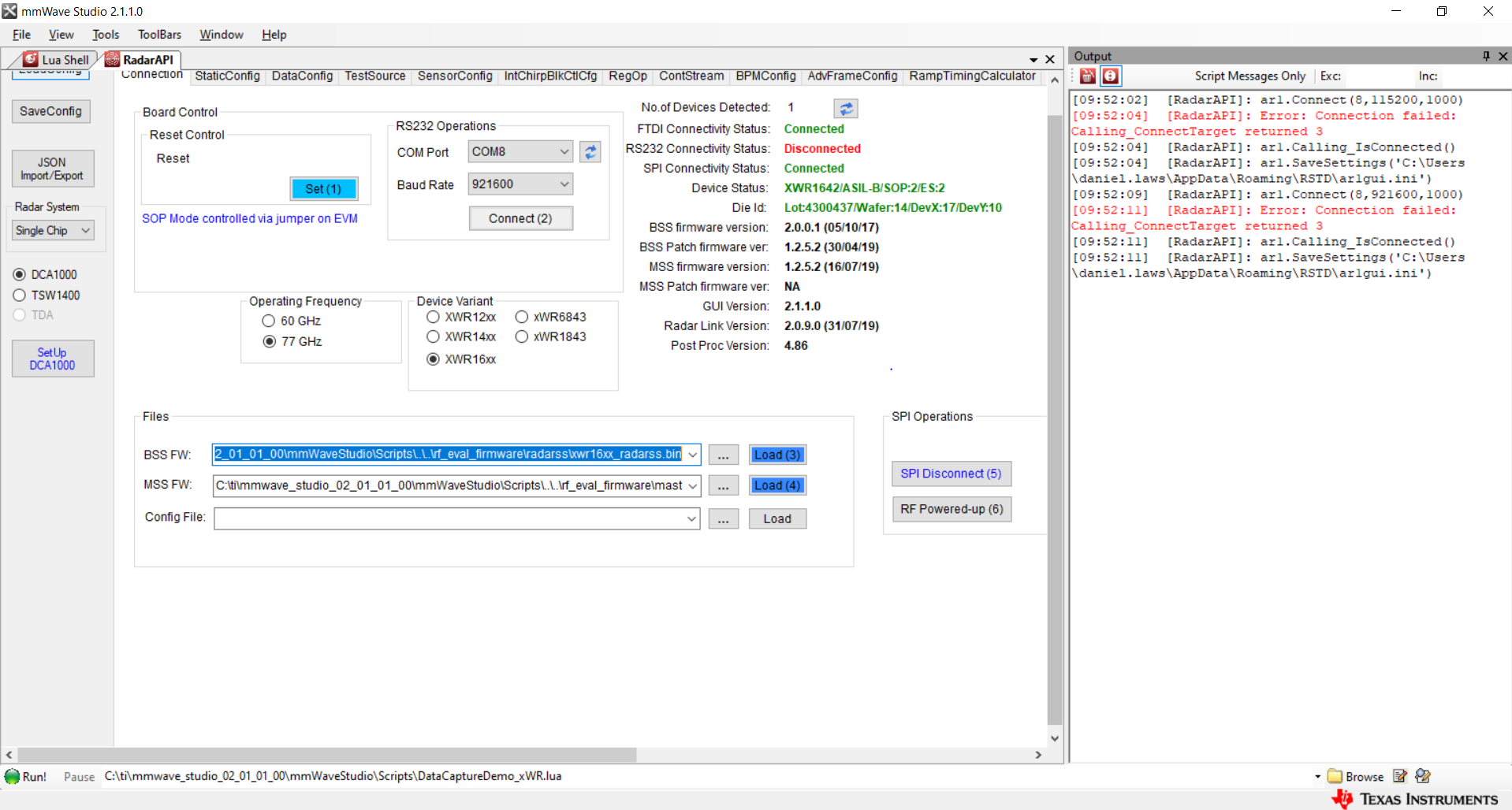Viewport: 1512px width, 810px height.
Task: Open the ContStream tab
Action: point(691,76)
